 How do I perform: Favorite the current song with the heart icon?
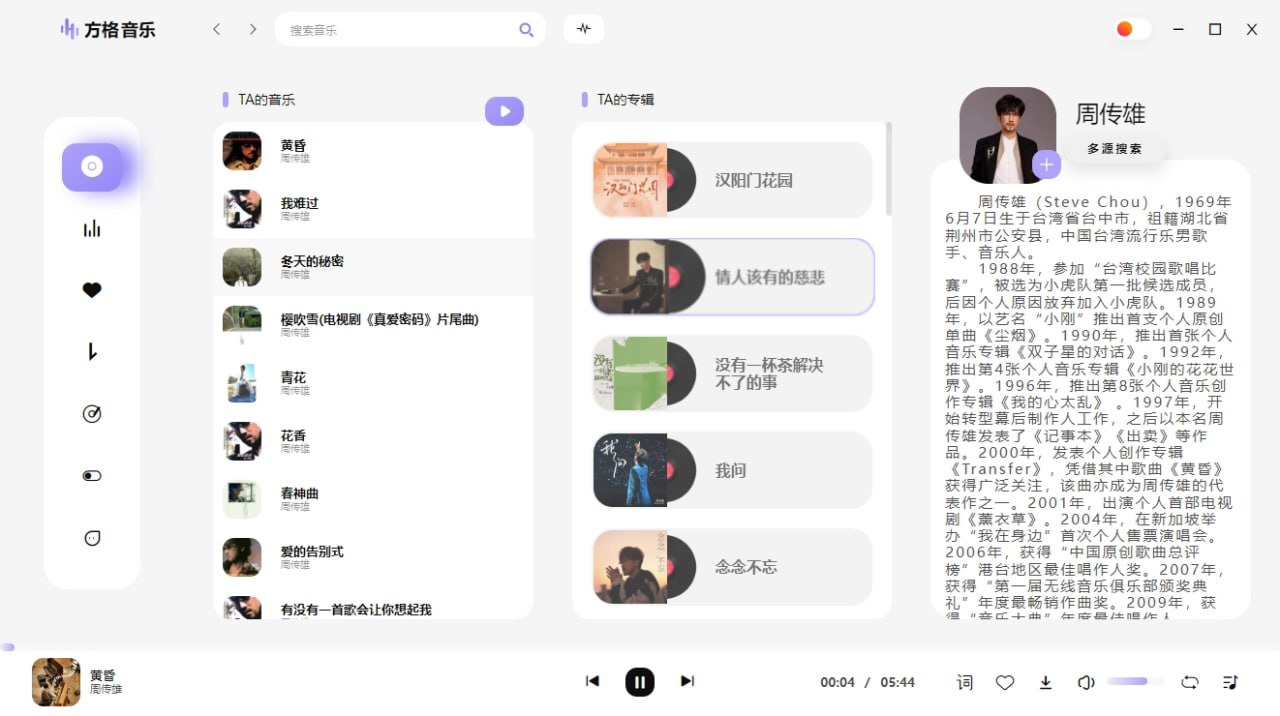pyautogui.click(x=1005, y=681)
